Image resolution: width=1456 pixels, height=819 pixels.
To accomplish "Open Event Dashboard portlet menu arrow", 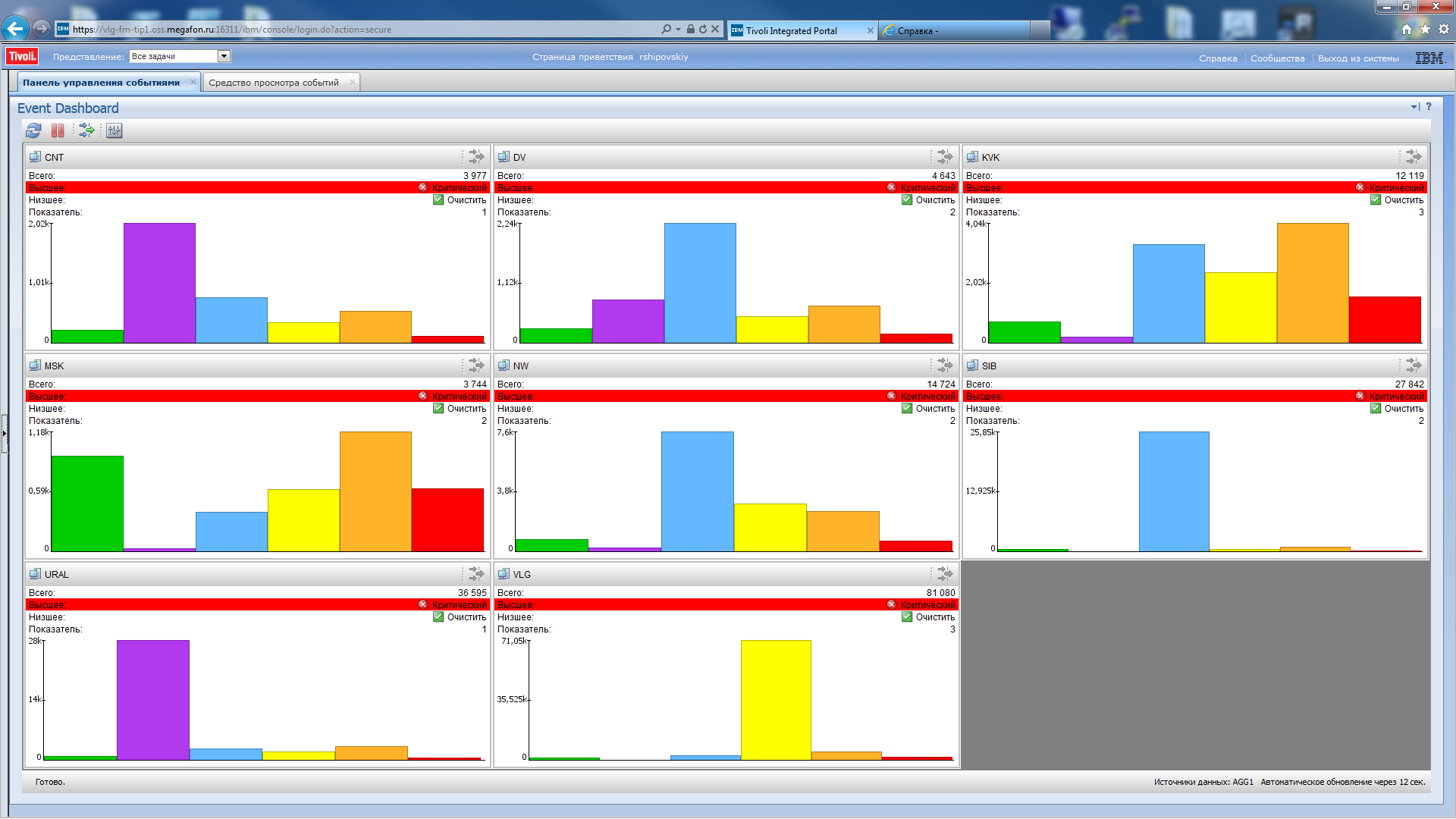I will (1415, 107).
